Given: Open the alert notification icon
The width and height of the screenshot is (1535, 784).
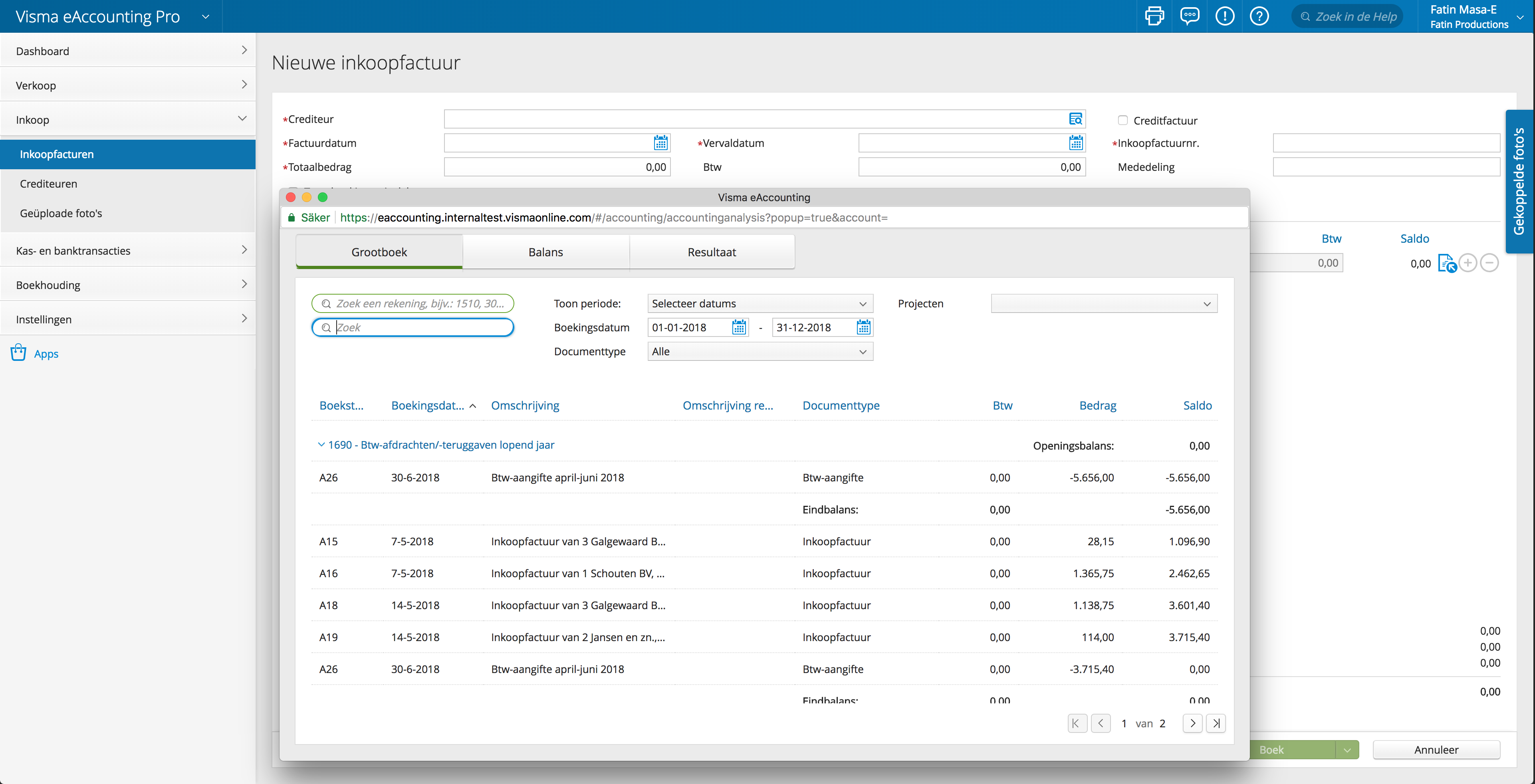Looking at the screenshot, I should click(1225, 16).
